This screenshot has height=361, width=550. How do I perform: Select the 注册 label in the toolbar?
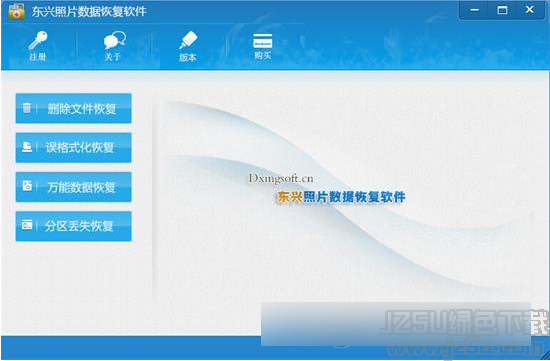38,57
